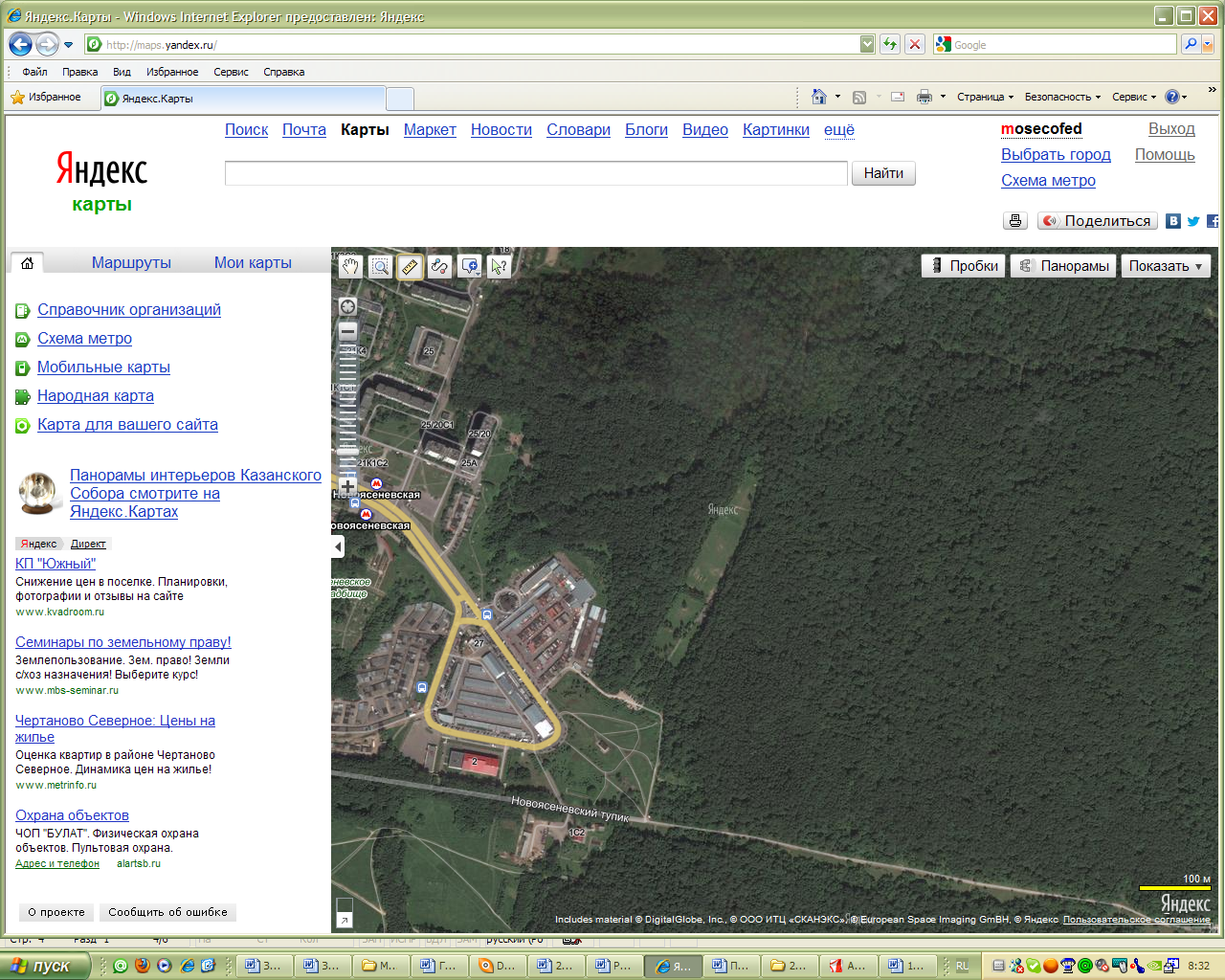1225x980 pixels.
Task: Open the Вид menu
Action: (x=122, y=72)
